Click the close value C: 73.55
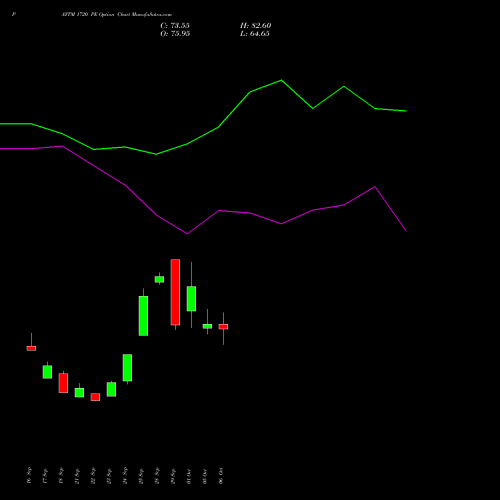500x500 pixels. click(x=175, y=26)
